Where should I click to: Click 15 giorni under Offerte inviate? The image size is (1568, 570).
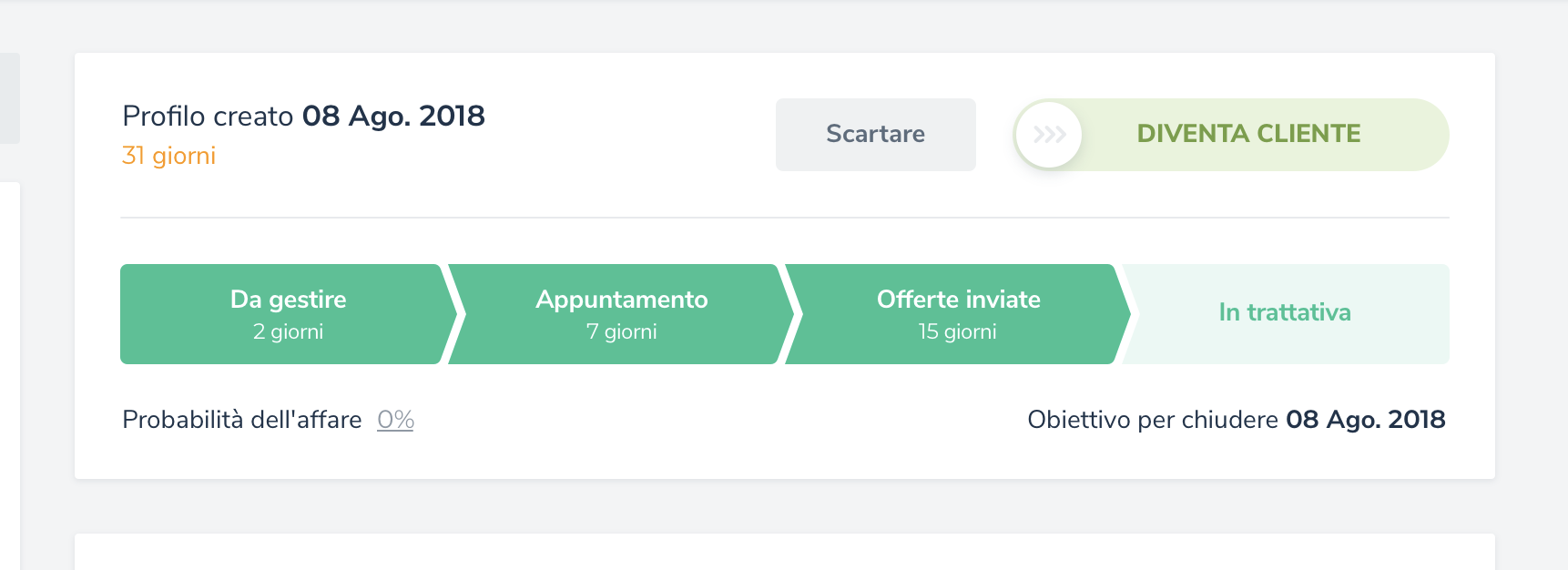pos(957,332)
